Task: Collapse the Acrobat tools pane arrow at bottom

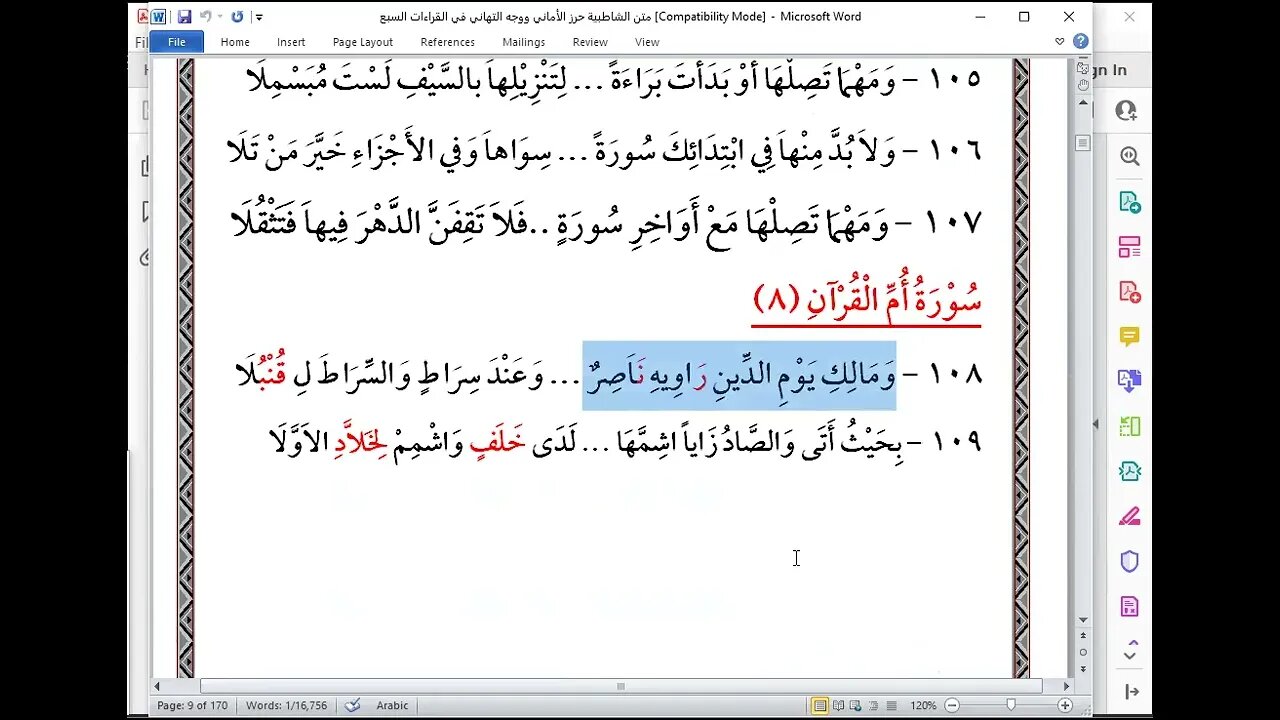Action: (1131, 692)
